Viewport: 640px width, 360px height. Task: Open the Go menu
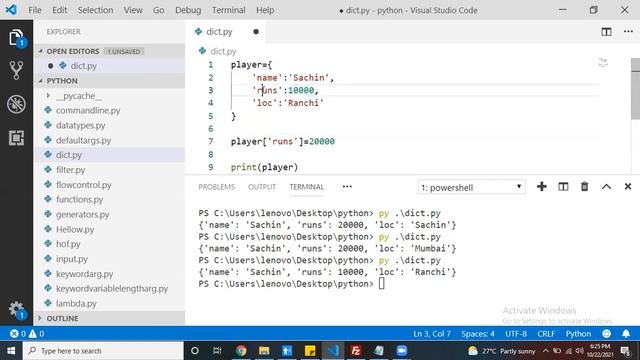tap(158, 10)
